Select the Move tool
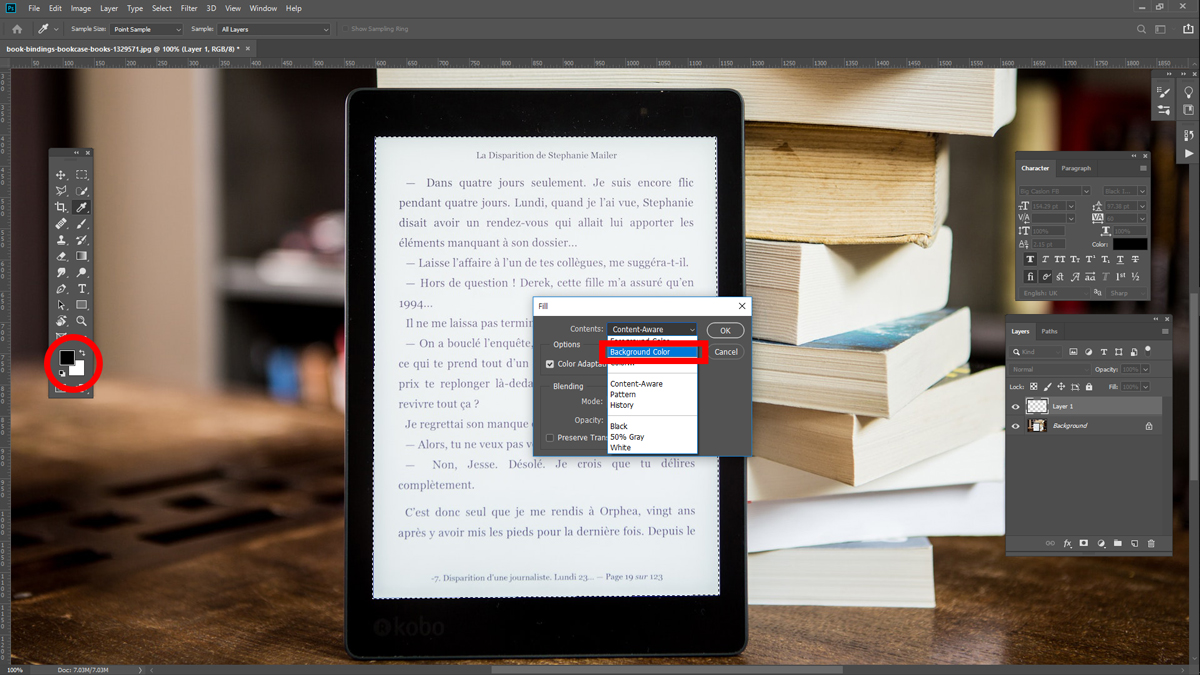Screen dimensions: 1200x675 click(x=61, y=175)
